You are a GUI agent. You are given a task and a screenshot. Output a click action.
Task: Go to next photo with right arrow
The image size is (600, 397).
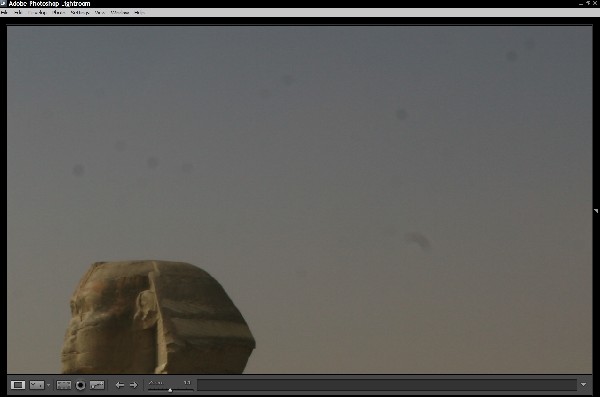pyautogui.click(x=134, y=385)
